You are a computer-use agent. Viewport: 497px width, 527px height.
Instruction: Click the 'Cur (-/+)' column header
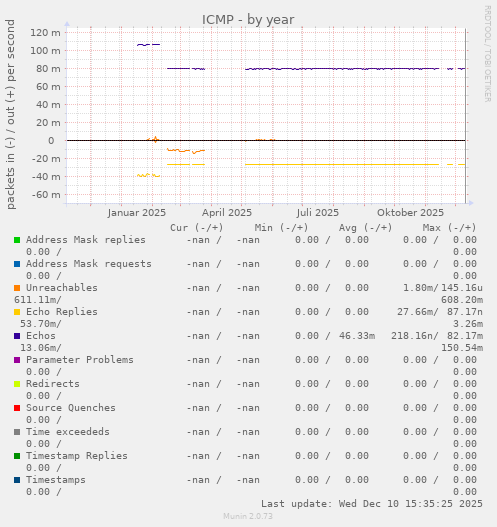(197, 228)
